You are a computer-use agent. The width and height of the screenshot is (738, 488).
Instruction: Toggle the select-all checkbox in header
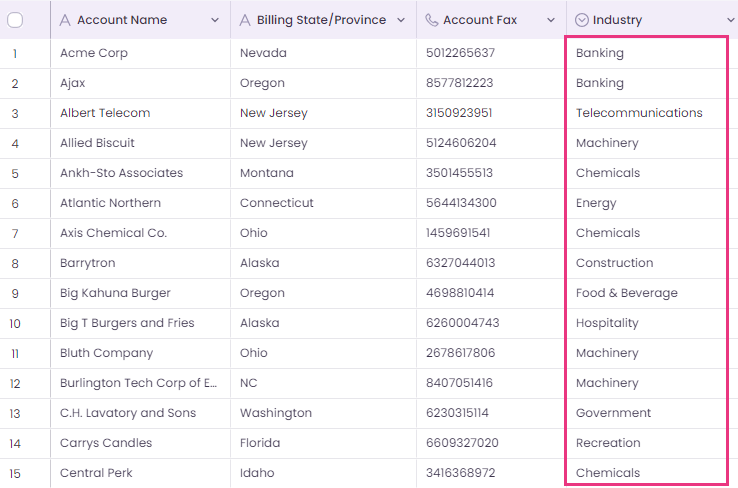tap(15, 20)
